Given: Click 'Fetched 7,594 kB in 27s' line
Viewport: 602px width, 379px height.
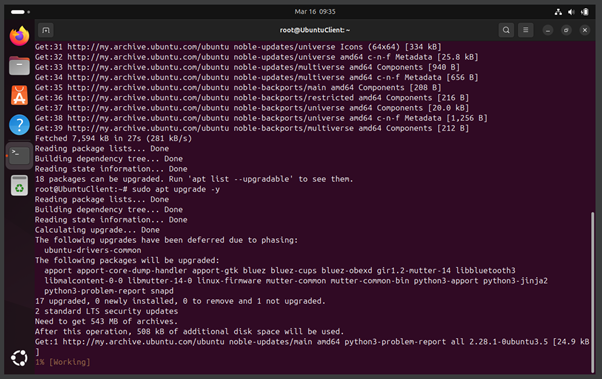Looking at the screenshot, I should click(113, 138).
